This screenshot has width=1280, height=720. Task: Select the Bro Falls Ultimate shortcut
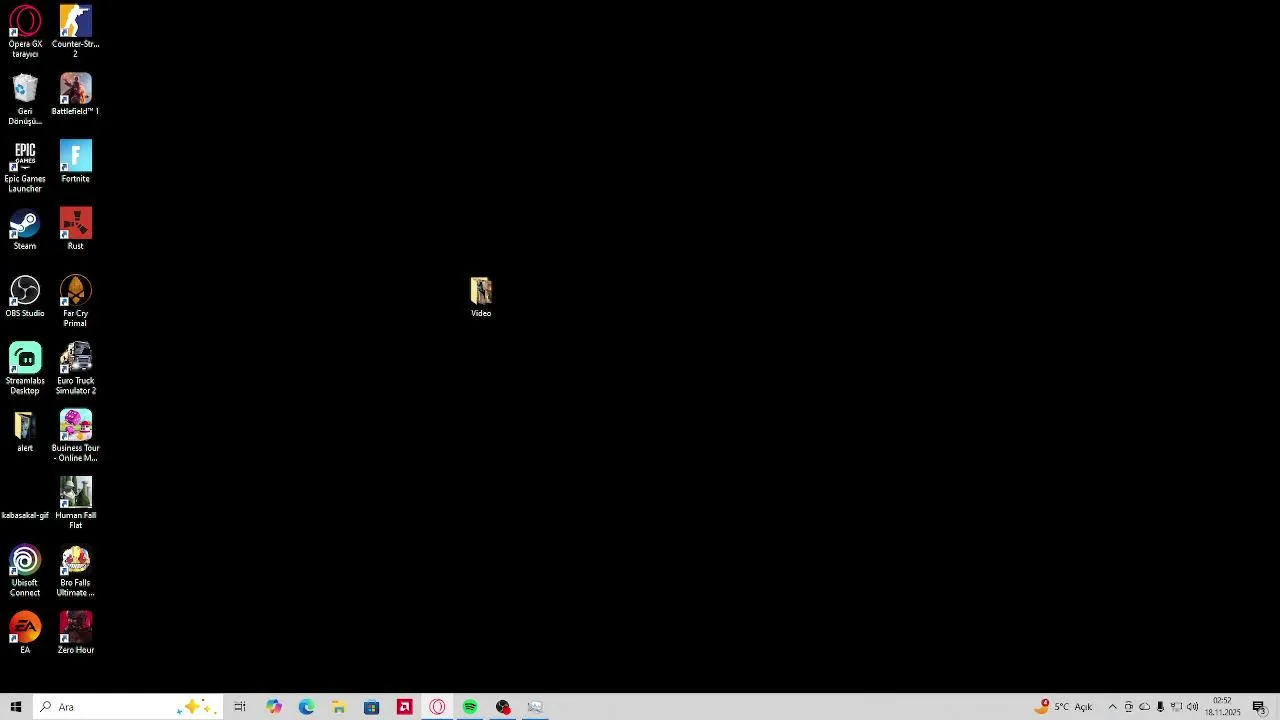point(75,571)
